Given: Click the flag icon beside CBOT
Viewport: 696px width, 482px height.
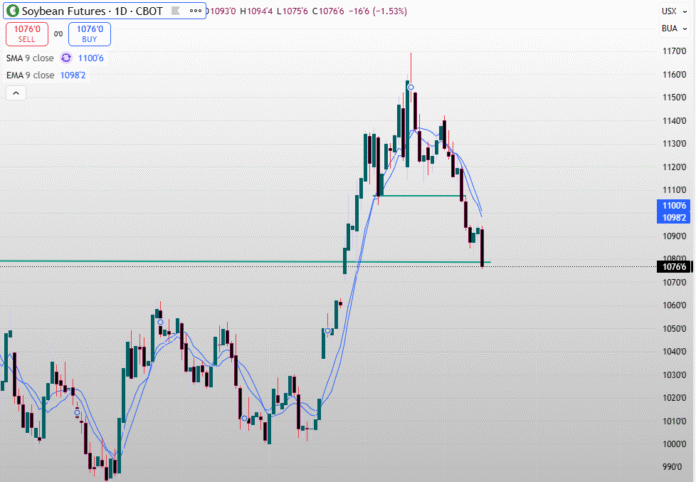Looking at the screenshot, I should point(175,11).
